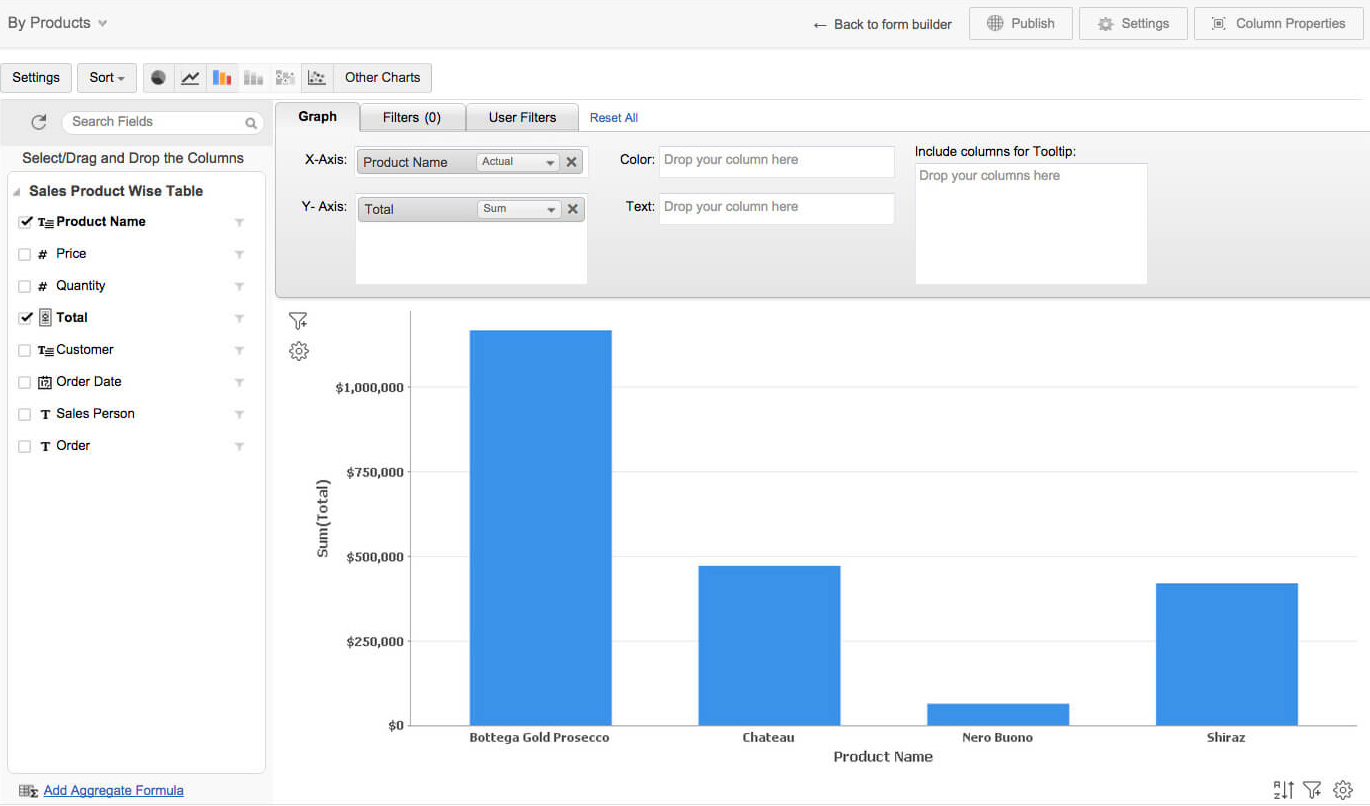Viewport: 1370px width, 806px height.
Task: Go back to form builder
Action: pos(882,24)
